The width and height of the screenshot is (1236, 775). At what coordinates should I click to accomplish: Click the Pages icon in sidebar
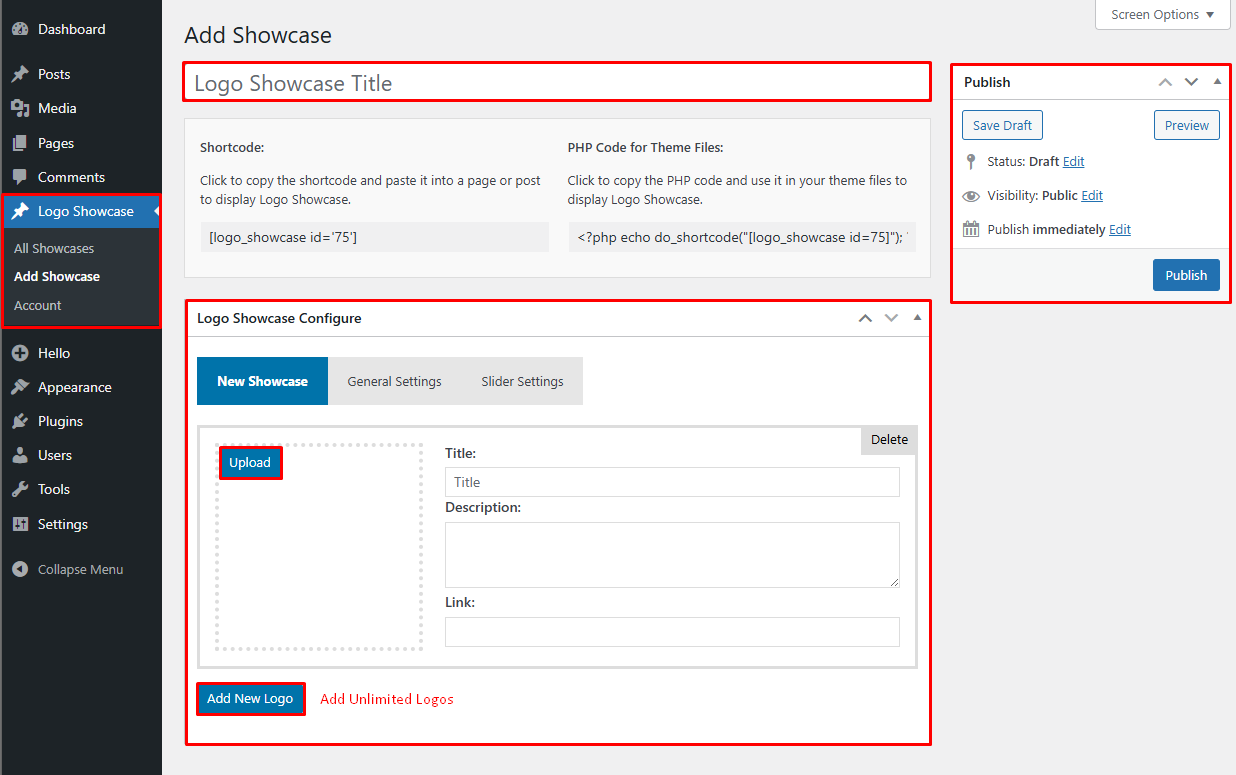pos(20,143)
